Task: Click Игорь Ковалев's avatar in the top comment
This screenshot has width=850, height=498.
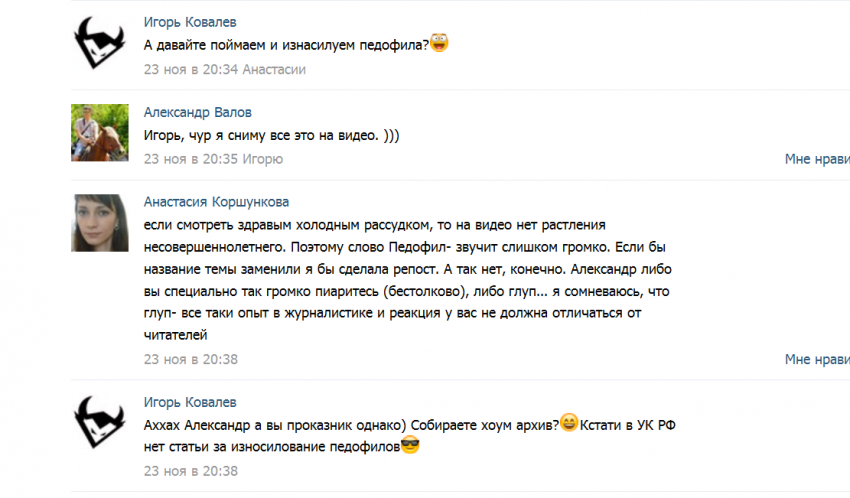Action: 100,43
